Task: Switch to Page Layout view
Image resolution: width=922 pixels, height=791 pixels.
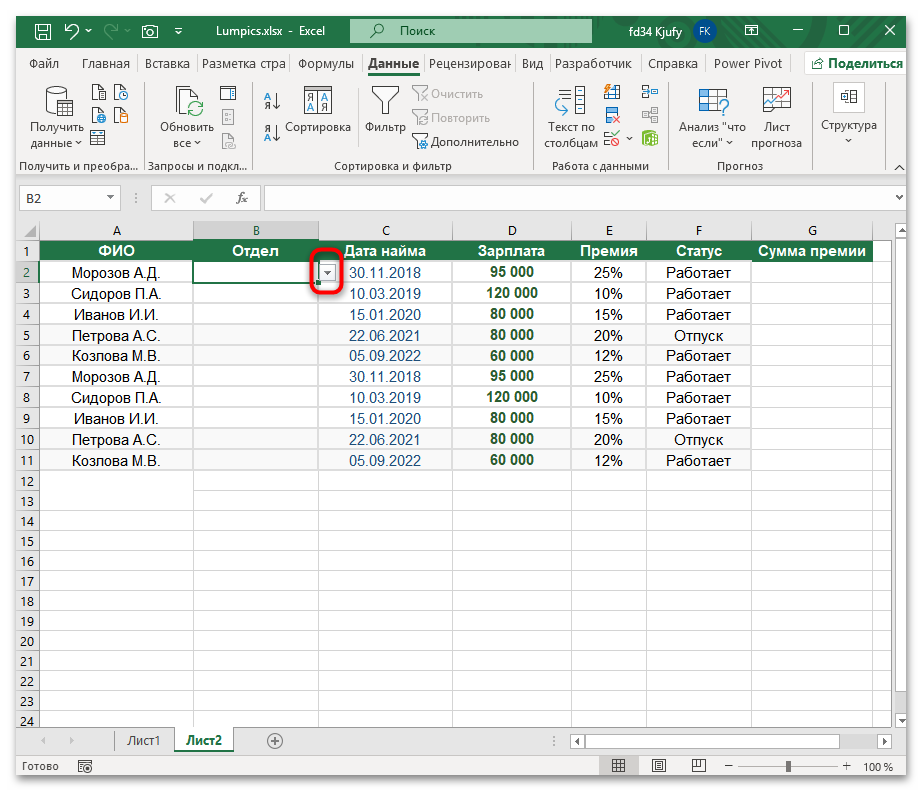Action: click(658, 767)
